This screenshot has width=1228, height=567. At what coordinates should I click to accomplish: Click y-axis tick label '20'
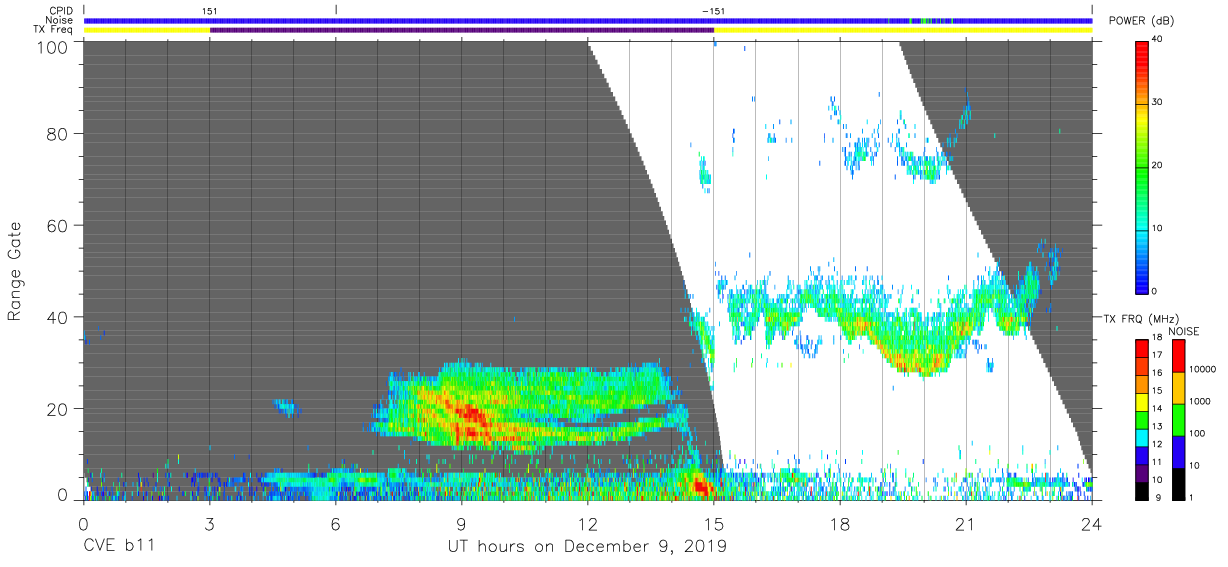[57, 409]
